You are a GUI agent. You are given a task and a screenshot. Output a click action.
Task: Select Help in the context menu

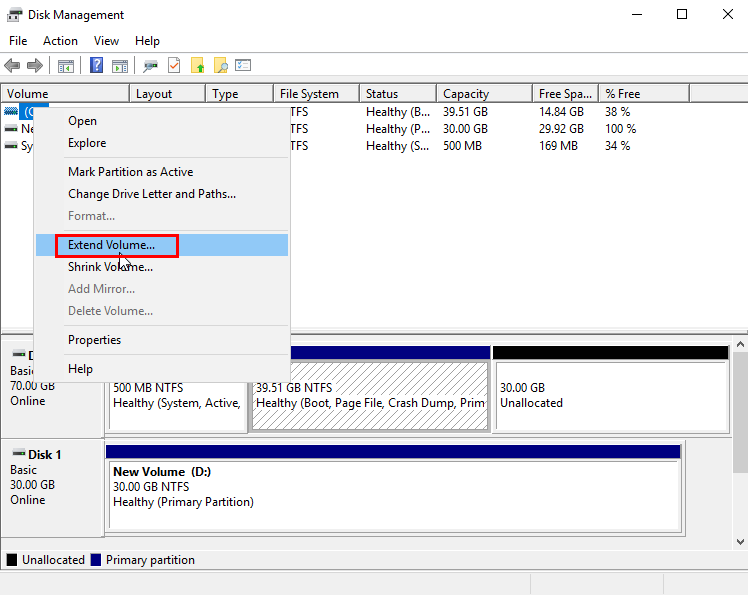[x=162, y=369]
